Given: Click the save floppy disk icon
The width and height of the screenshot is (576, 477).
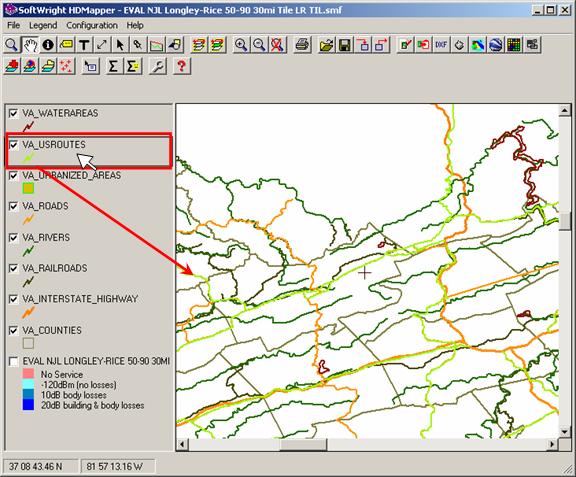Looking at the screenshot, I should coord(345,45).
